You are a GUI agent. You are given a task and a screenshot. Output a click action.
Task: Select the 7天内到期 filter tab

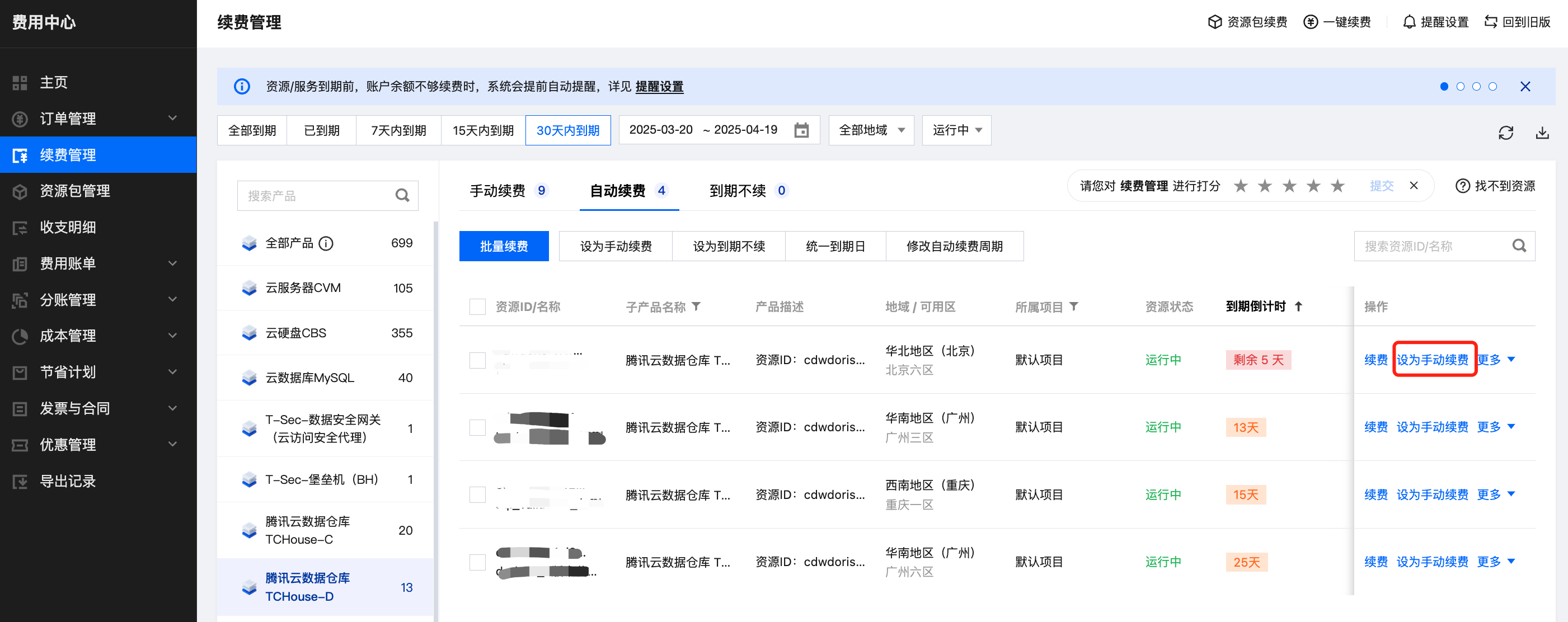click(398, 130)
